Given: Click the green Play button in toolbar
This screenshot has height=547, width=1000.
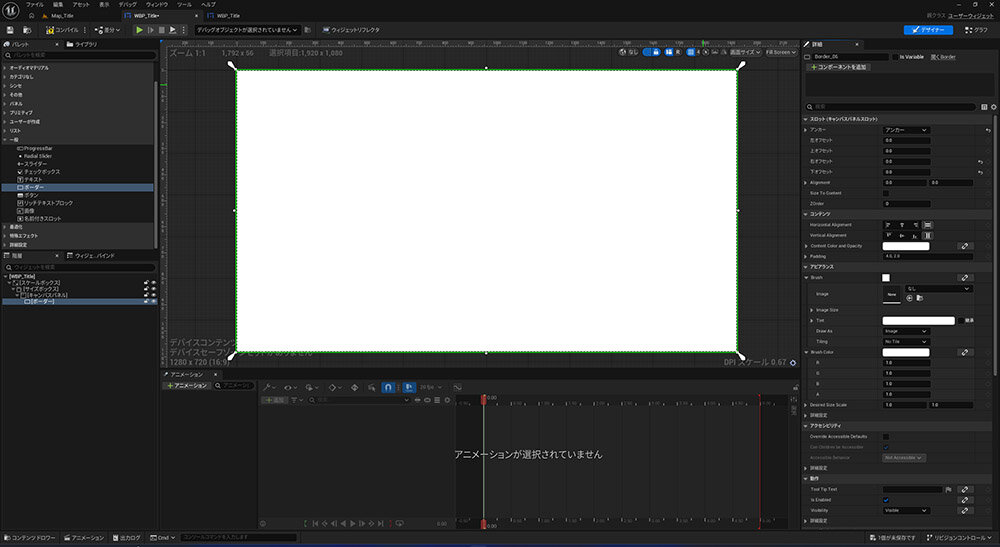Looking at the screenshot, I should click(140, 30).
